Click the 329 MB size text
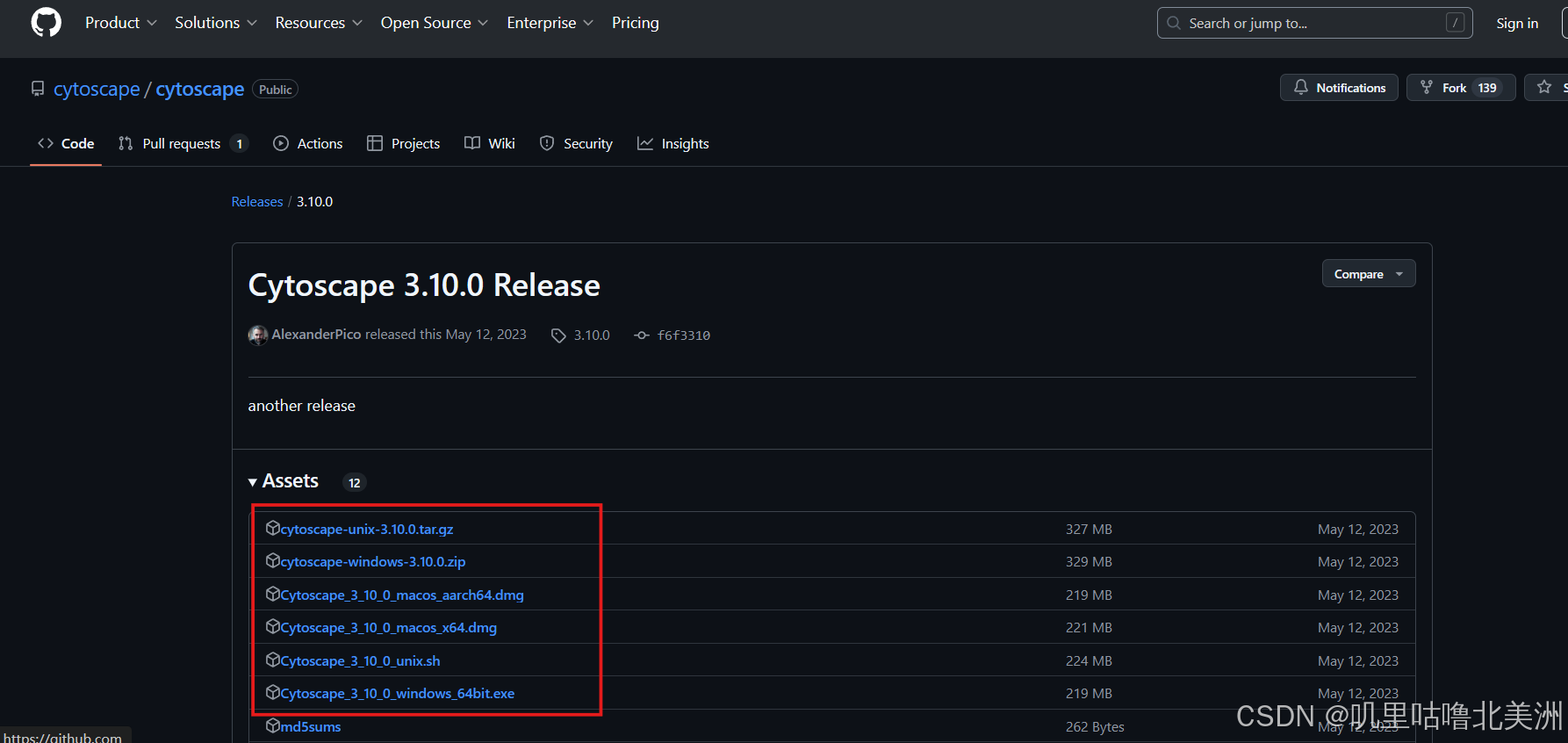The width and height of the screenshot is (1568, 743). pyautogui.click(x=1089, y=561)
